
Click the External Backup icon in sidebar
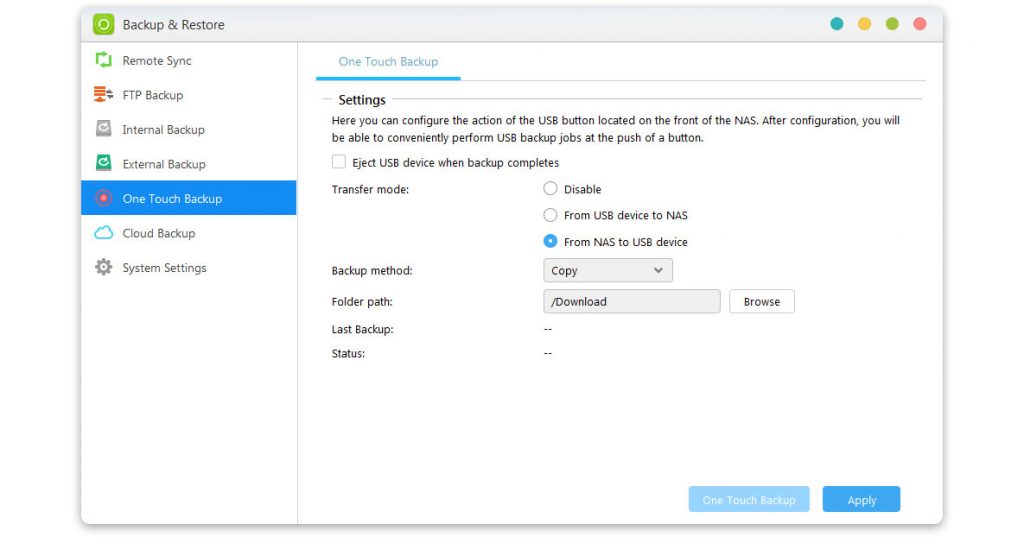[x=103, y=163]
